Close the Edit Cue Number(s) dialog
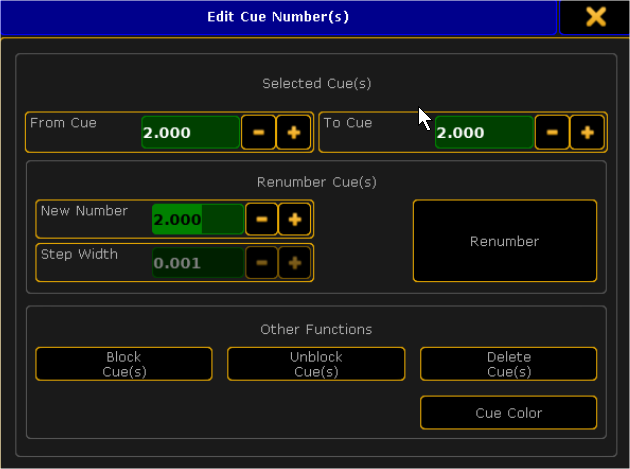 tap(595, 17)
